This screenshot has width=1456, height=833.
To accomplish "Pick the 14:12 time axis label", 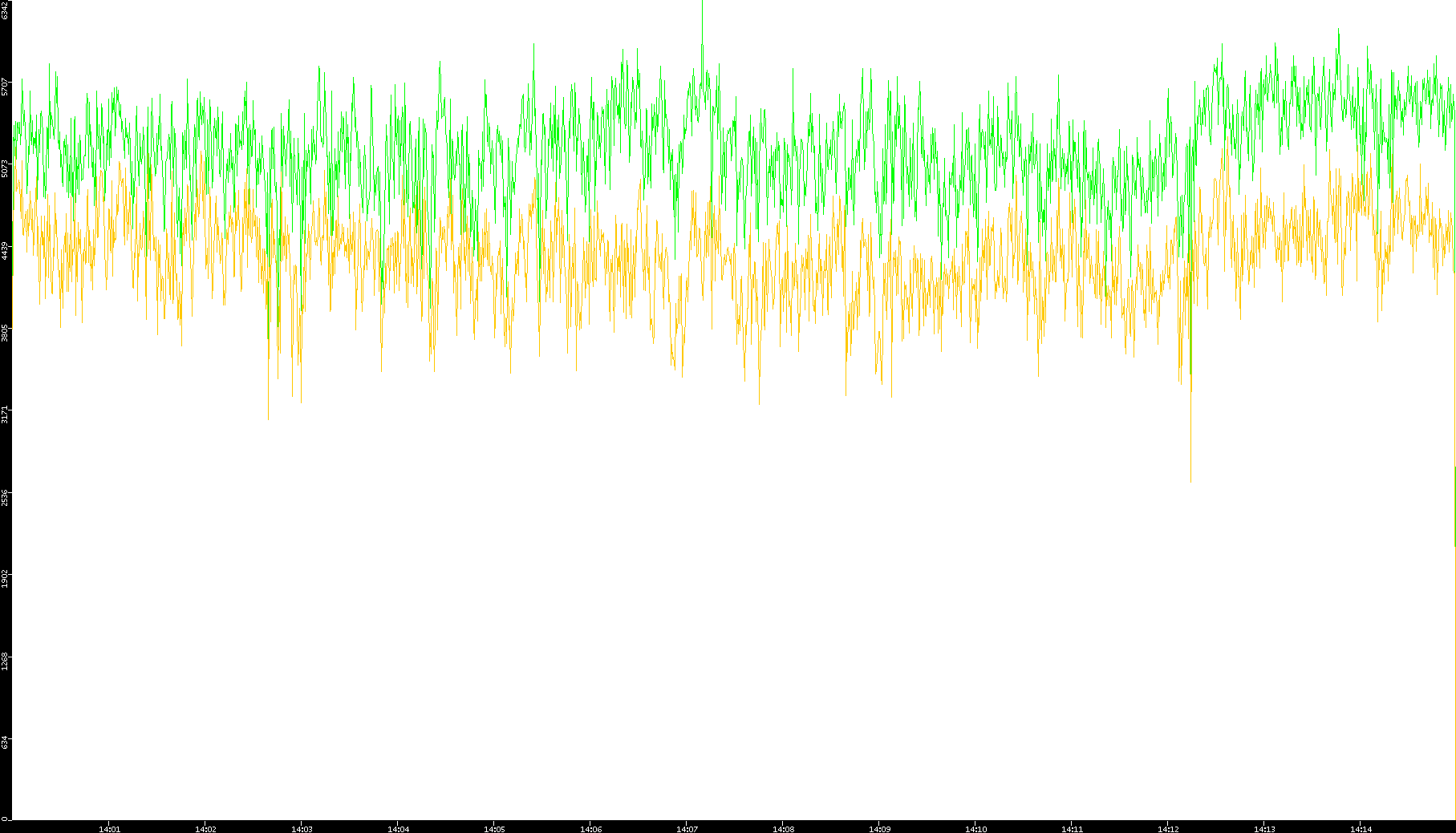I will 1168,829.
